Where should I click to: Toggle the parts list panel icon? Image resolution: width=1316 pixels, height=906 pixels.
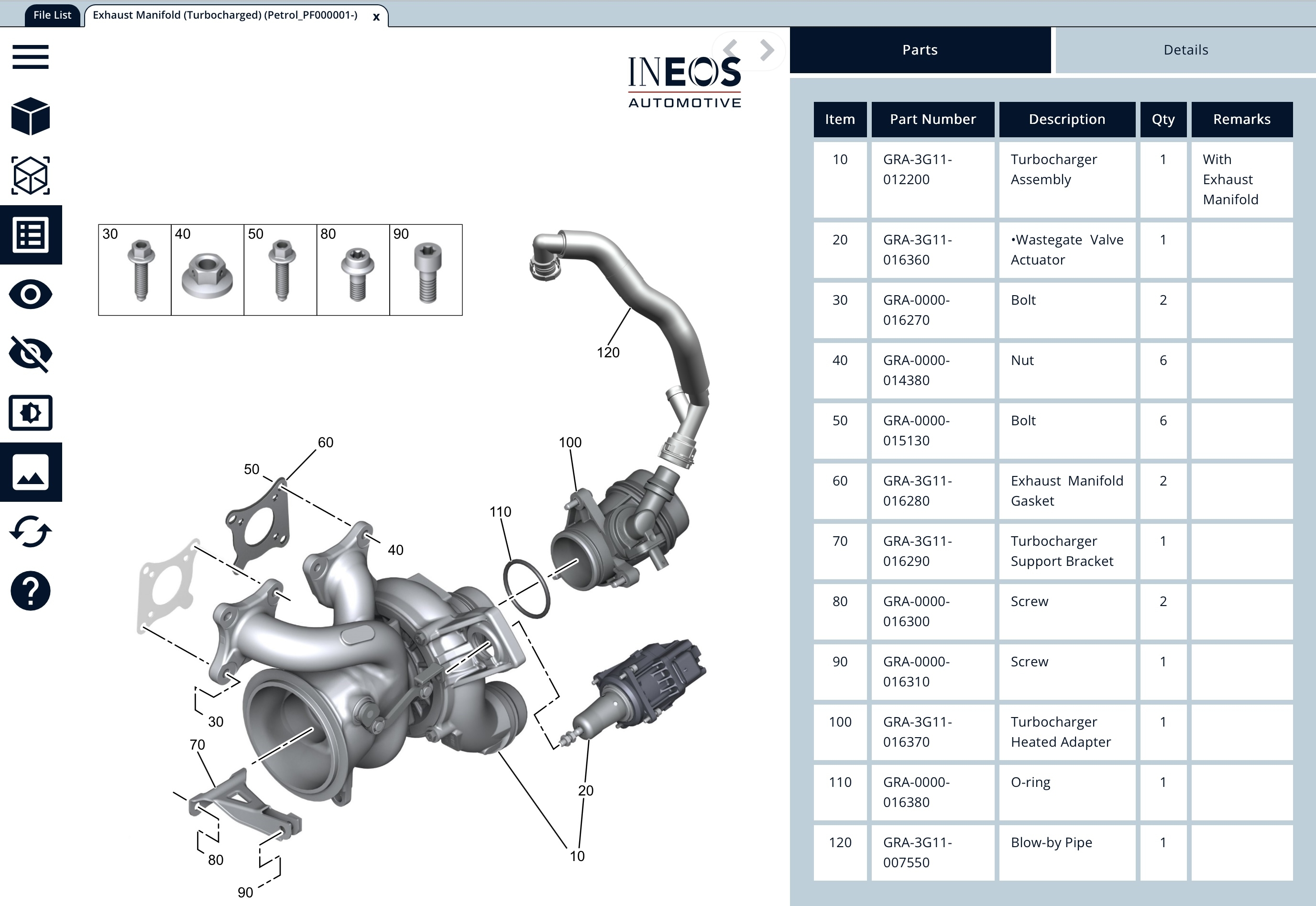click(31, 235)
